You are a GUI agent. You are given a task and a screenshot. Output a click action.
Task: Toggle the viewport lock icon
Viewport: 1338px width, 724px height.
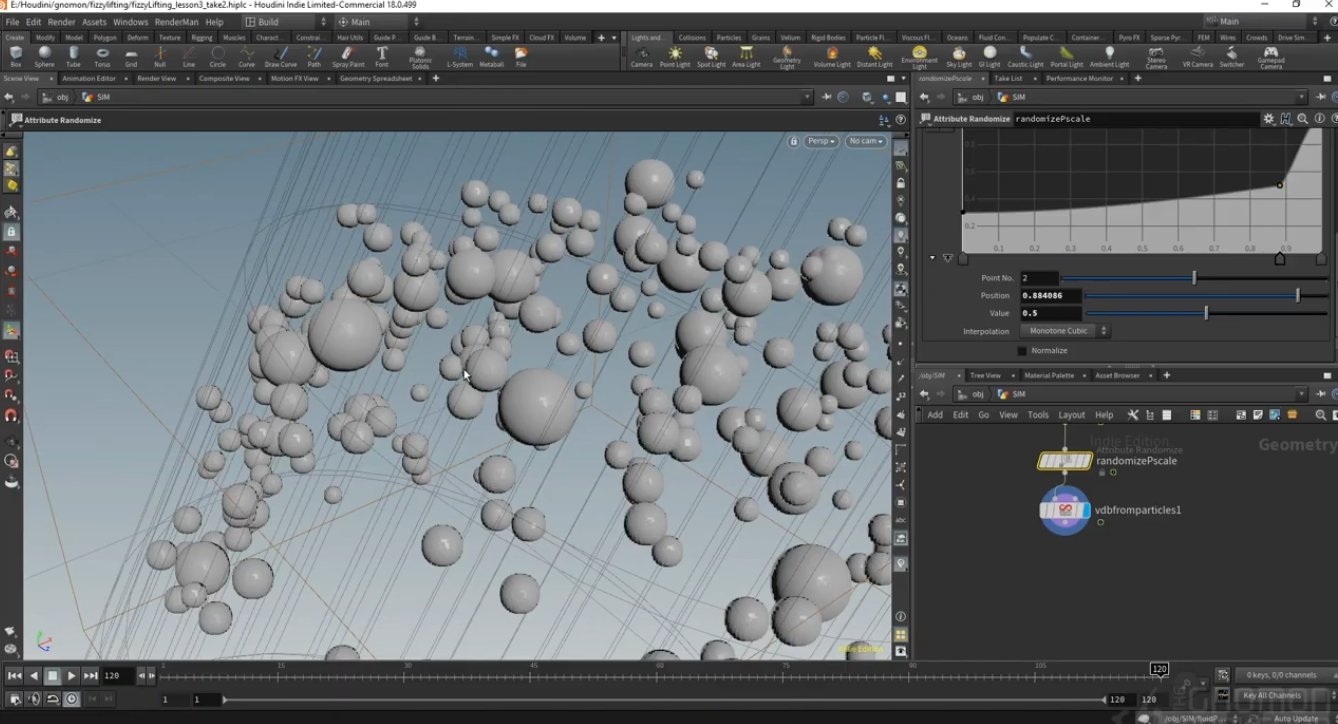pyautogui.click(x=794, y=141)
